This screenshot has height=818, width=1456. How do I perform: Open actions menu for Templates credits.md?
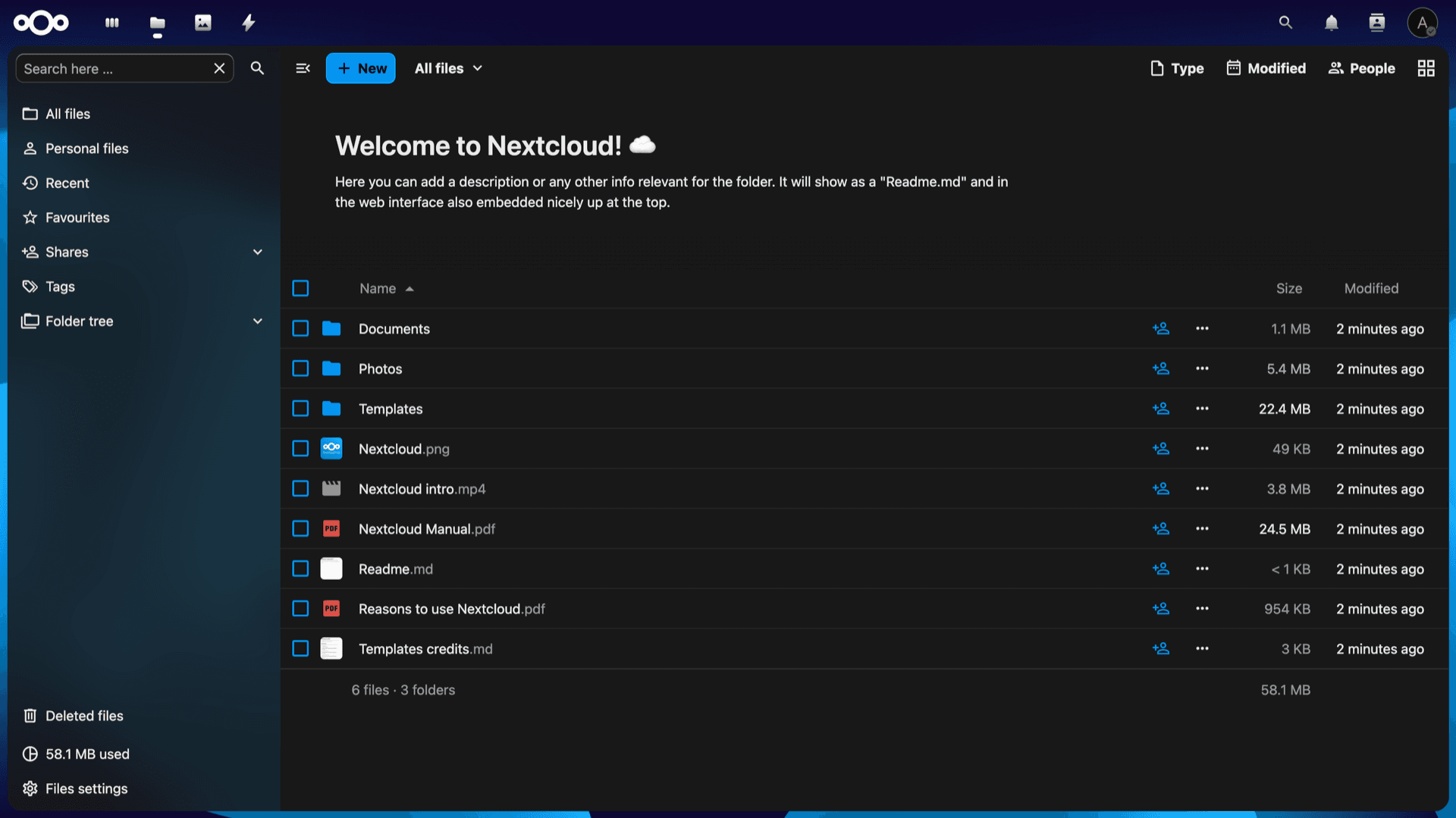coord(1202,649)
